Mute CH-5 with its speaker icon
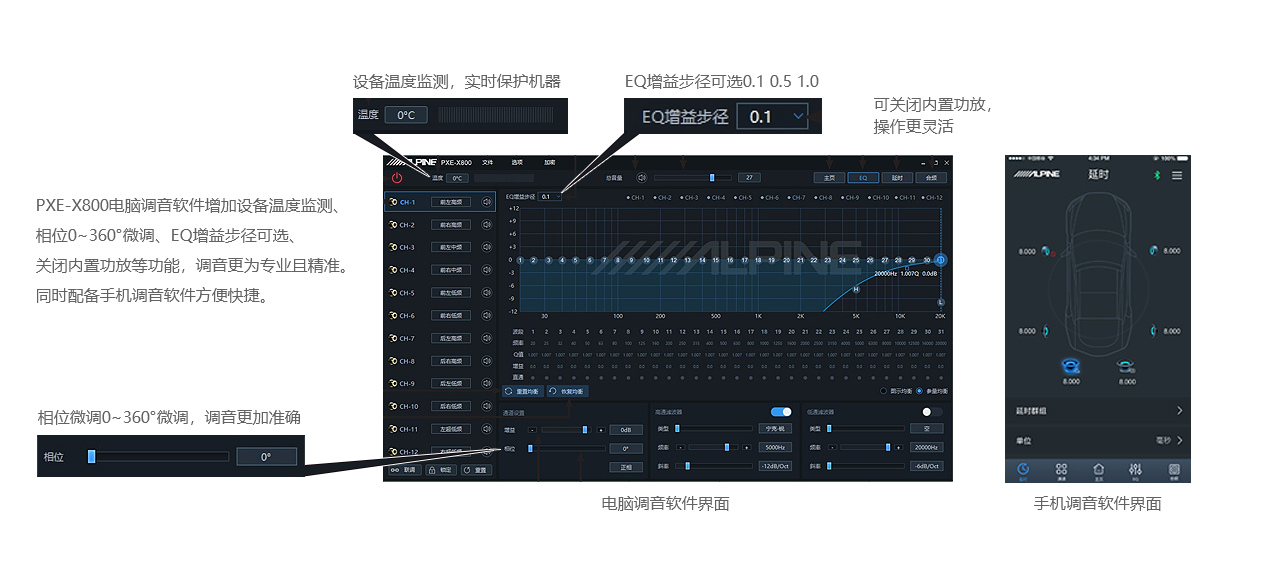1280x583 pixels. pos(487,293)
